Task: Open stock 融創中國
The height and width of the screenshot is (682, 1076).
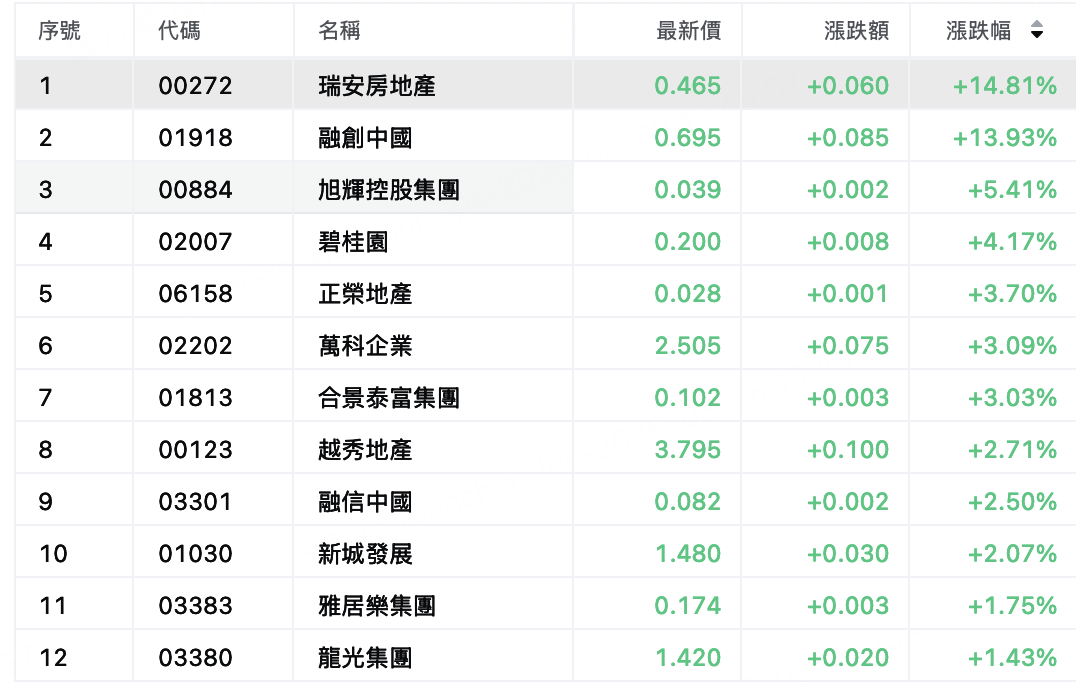Action: pos(365,138)
